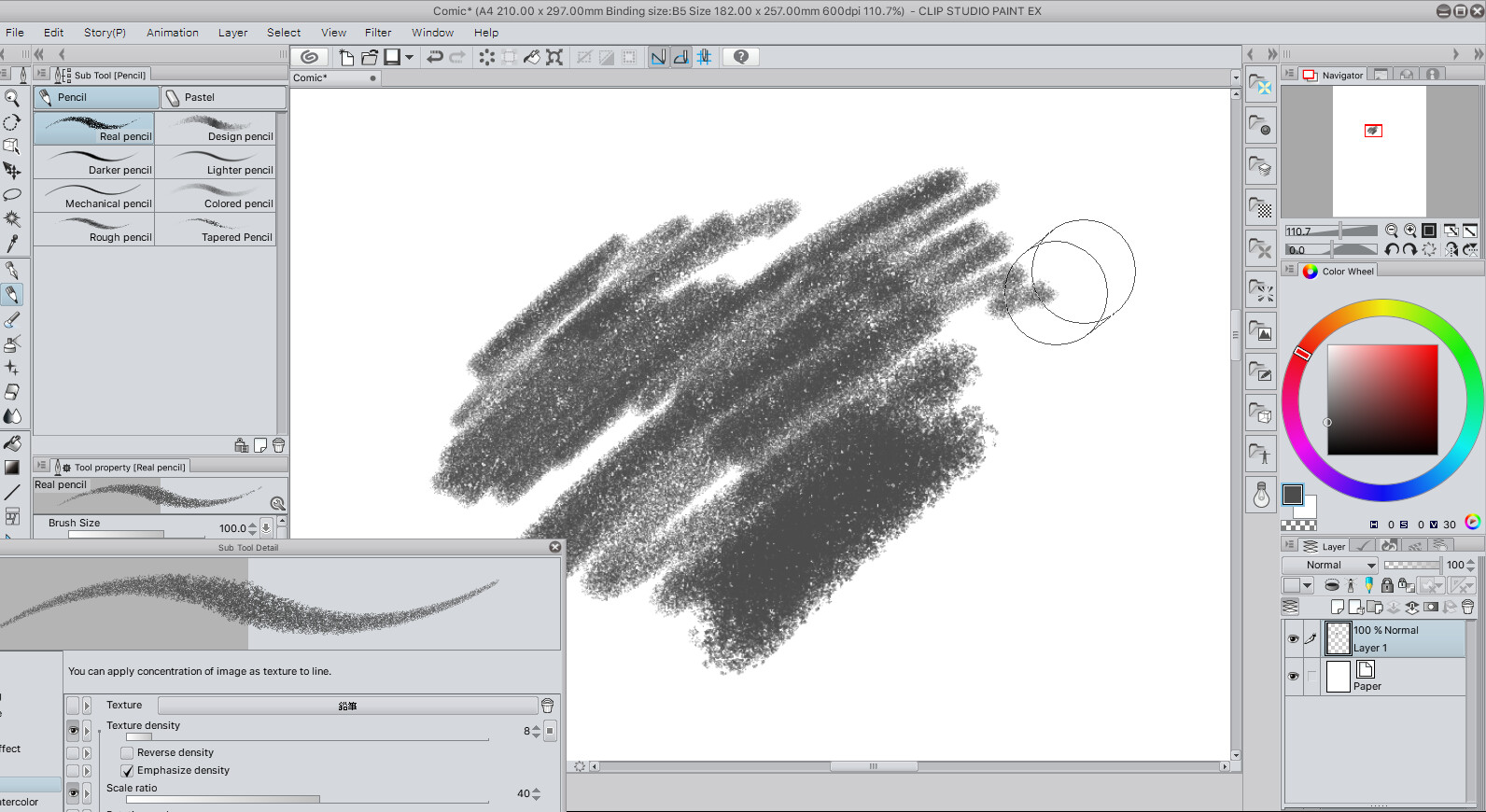This screenshot has height=812, width=1486.
Task: Delete texture with trash icon
Action: (x=548, y=706)
